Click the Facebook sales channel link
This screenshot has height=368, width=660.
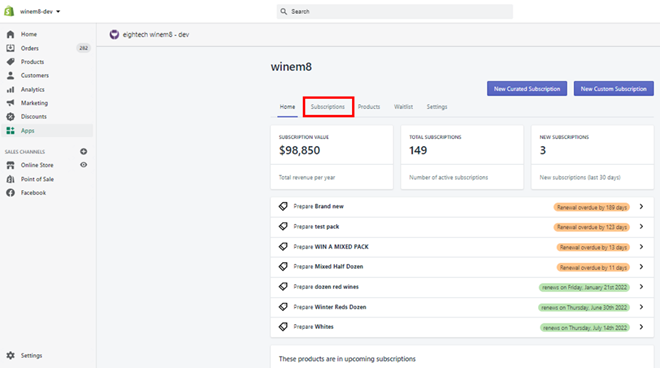[x=33, y=193]
